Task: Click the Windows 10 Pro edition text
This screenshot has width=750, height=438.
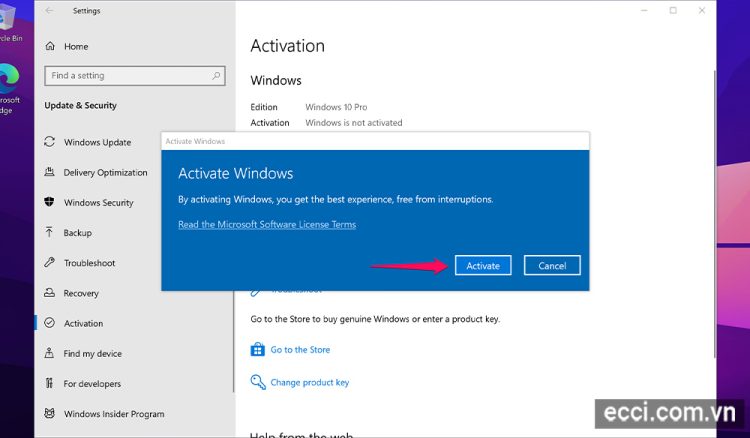Action: [336, 107]
